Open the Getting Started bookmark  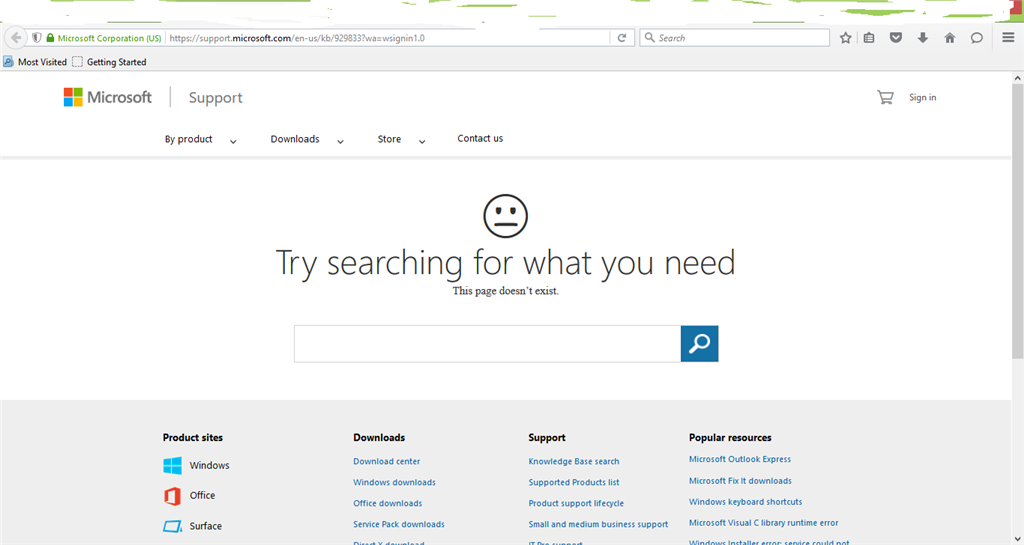click(x=109, y=62)
